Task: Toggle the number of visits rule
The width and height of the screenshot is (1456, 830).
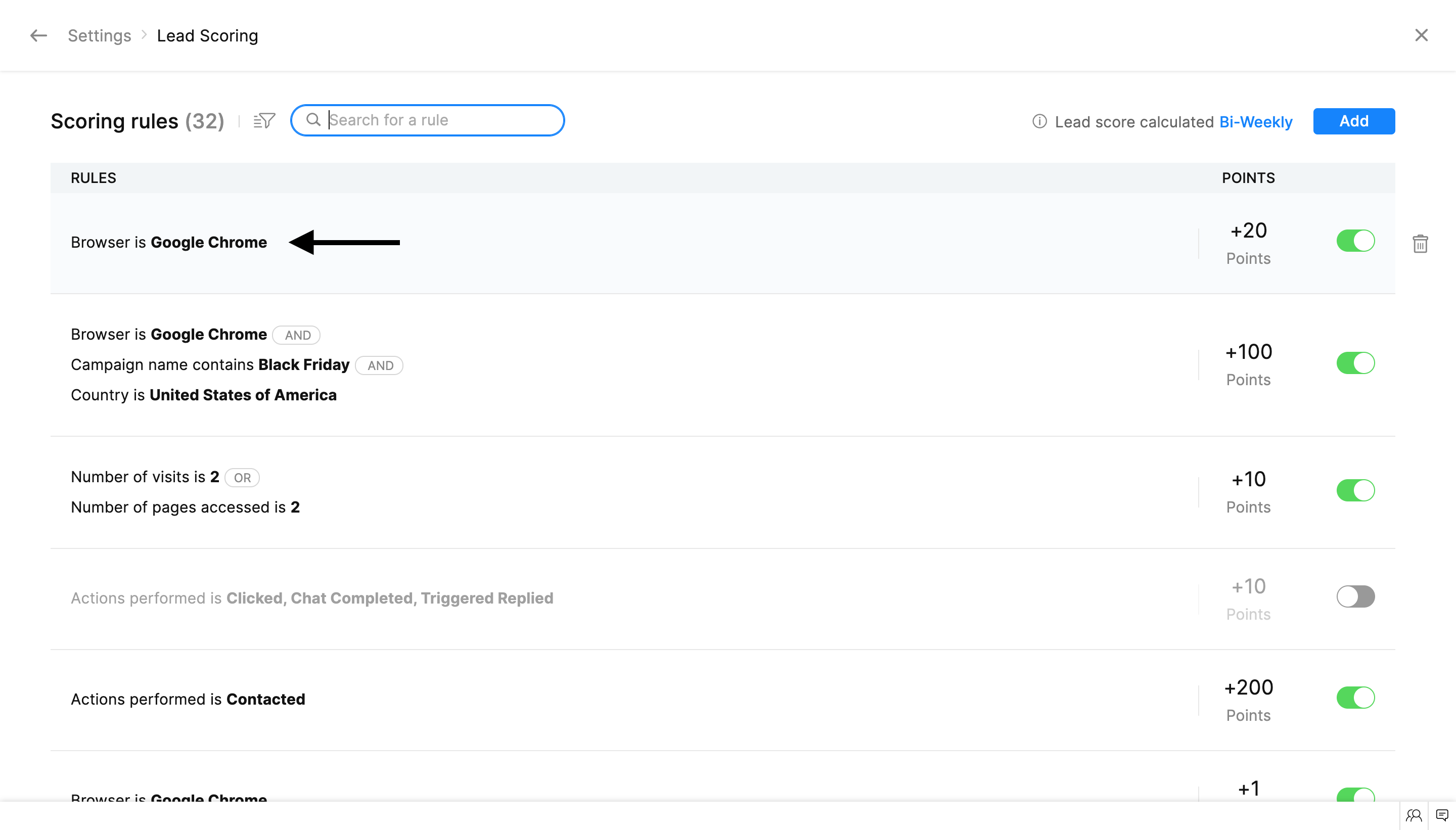Action: [x=1355, y=490]
